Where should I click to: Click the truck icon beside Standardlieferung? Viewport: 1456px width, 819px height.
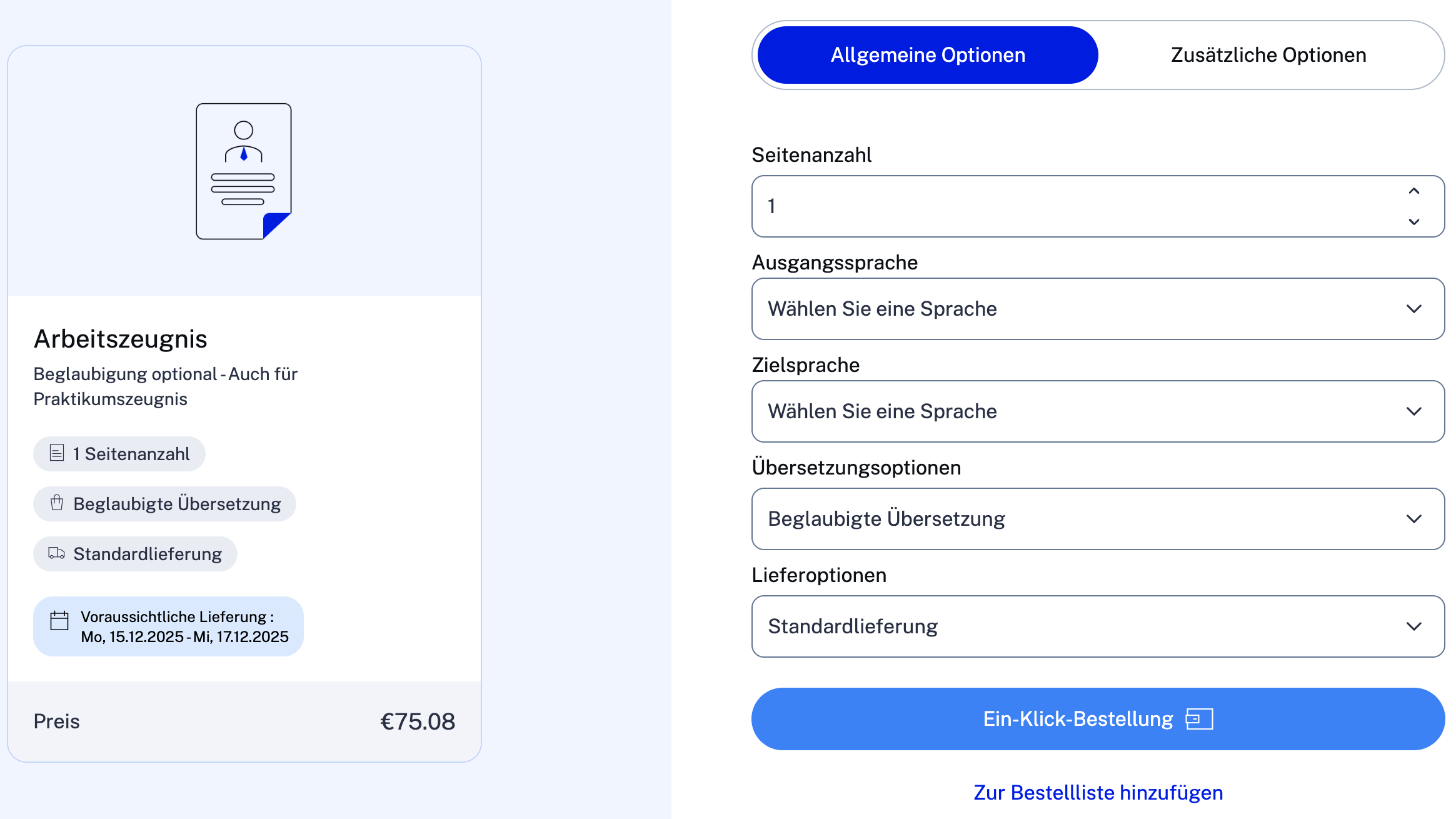pyautogui.click(x=56, y=553)
